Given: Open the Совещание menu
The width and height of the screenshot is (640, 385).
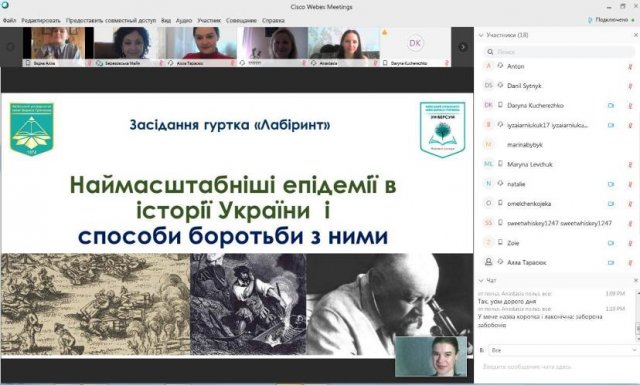Looking at the screenshot, I should point(241,20).
